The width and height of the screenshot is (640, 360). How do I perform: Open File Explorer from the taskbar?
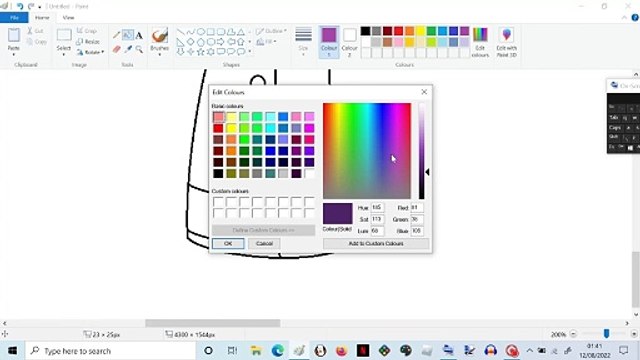(x=256, y=350)
